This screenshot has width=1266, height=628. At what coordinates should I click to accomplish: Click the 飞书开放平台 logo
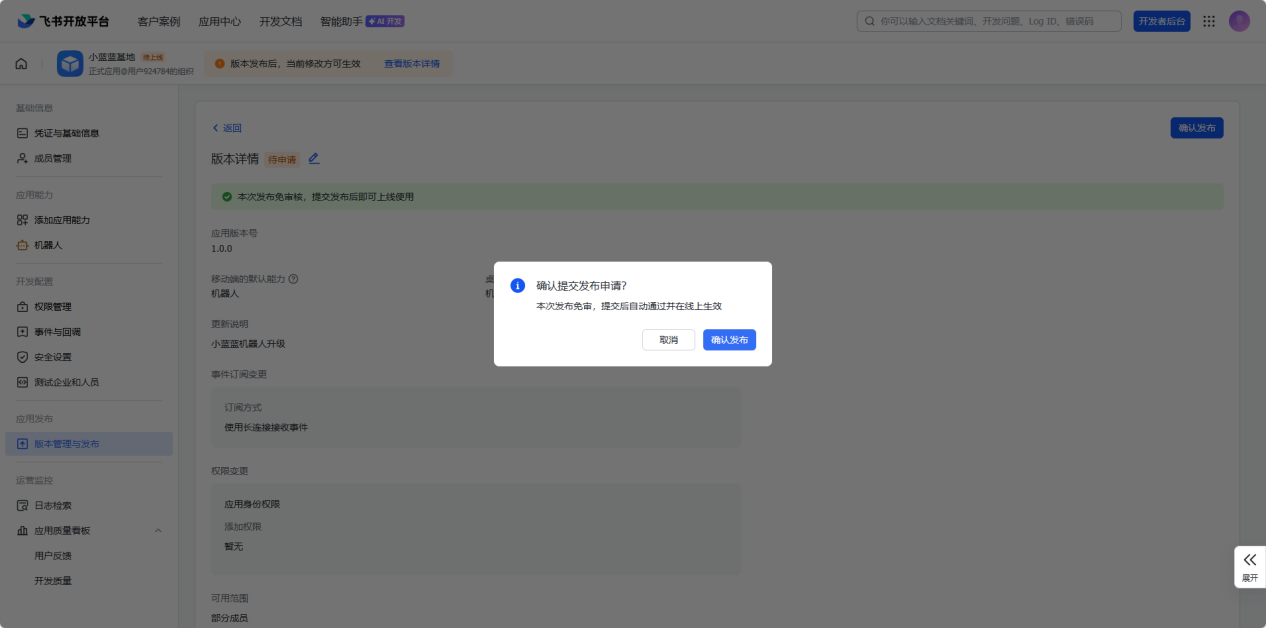pos(63,21)
